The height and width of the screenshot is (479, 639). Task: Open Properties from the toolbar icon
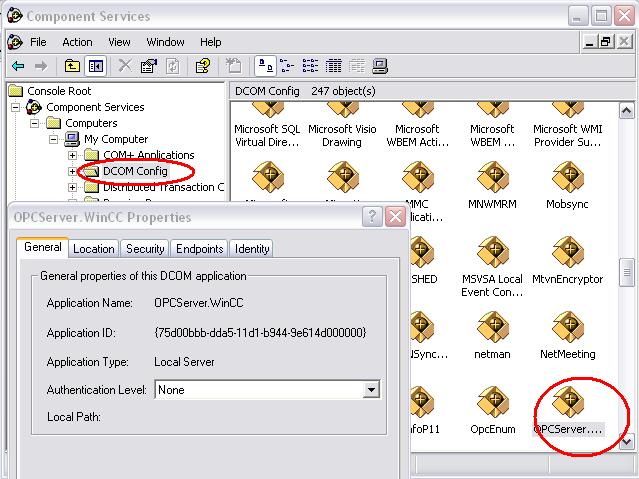pyautogui.click(x=149, y=66)
